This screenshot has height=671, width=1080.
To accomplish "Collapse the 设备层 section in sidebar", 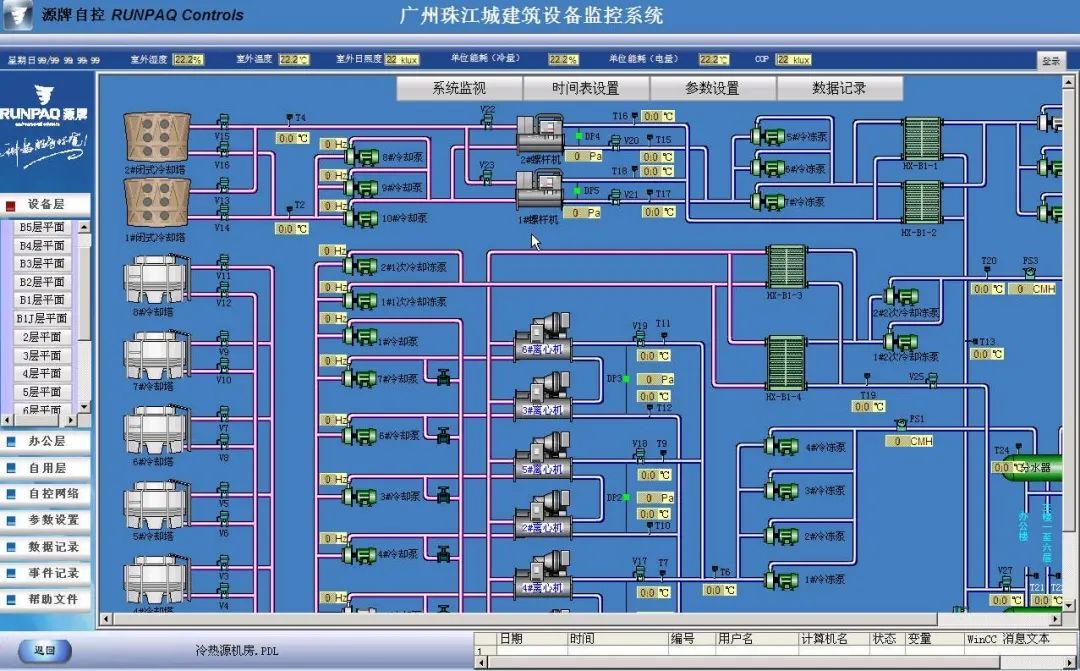I will (x=46, y=205).
